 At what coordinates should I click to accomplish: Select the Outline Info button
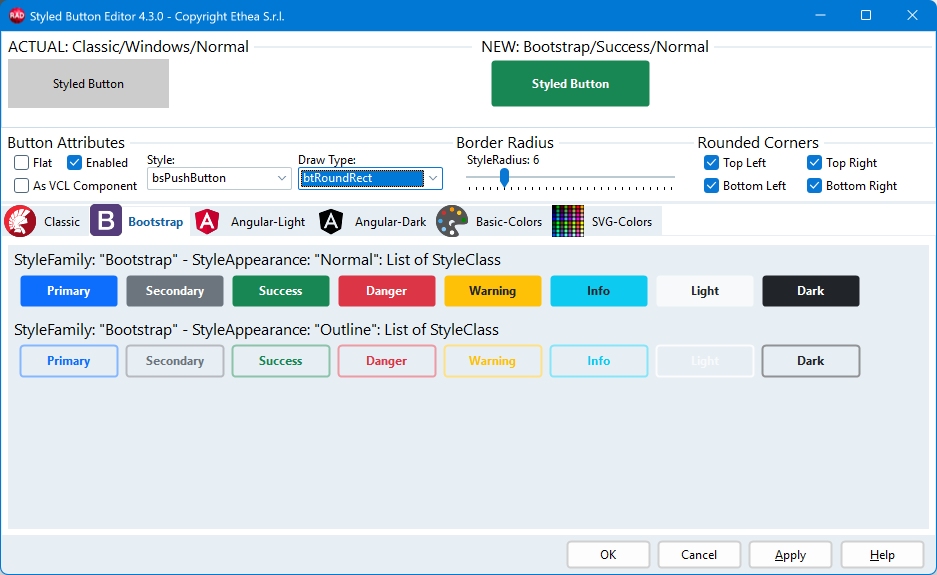point(599,361)
